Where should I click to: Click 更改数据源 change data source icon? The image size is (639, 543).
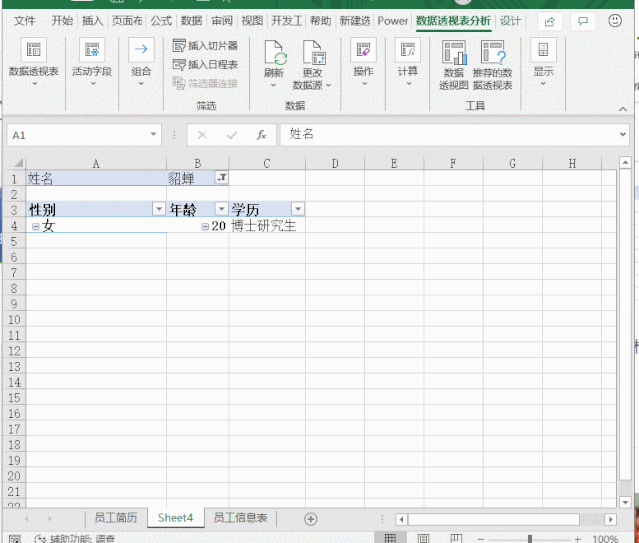313,53
